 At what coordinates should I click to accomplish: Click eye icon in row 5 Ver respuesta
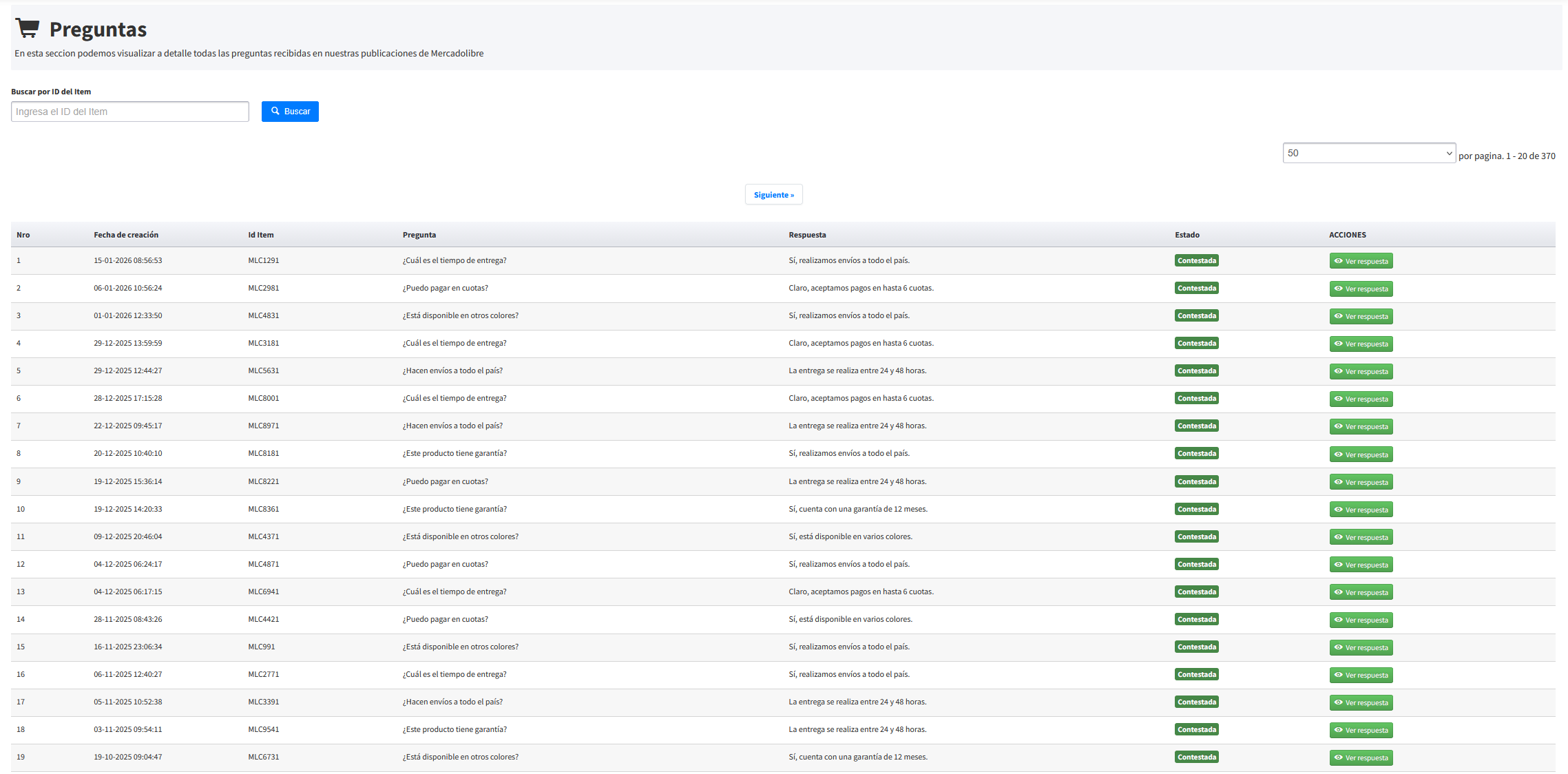click(1338, 371)
